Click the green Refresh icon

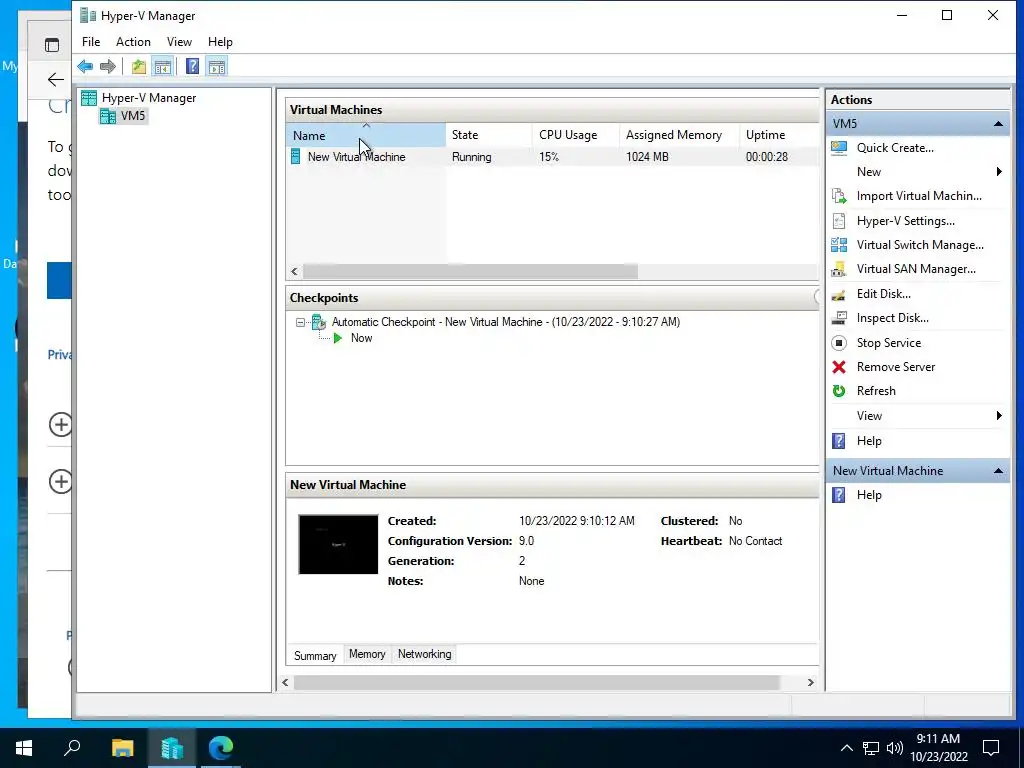[839, 391]
